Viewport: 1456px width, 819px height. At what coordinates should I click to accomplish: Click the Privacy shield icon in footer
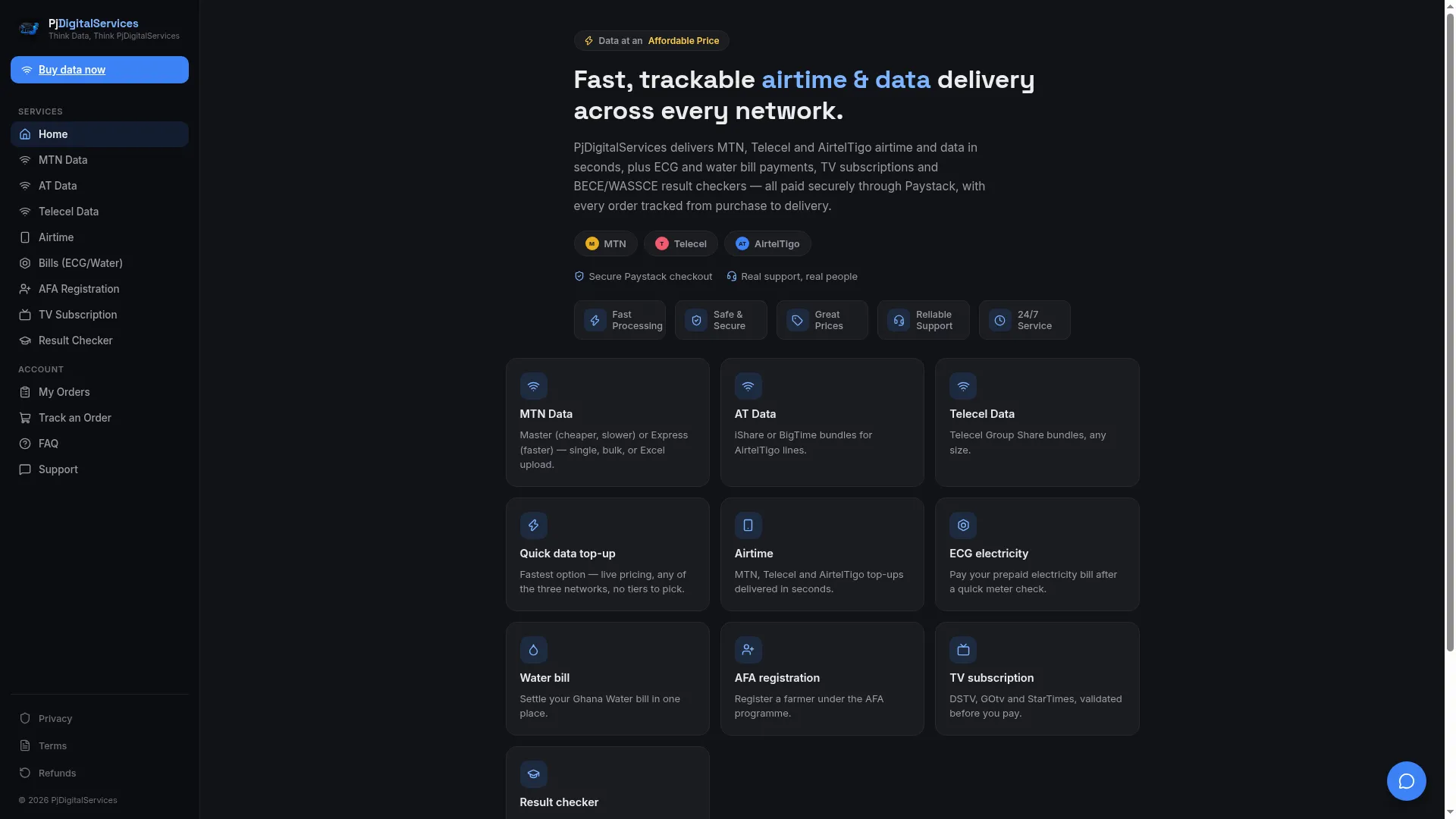(25, 718)
